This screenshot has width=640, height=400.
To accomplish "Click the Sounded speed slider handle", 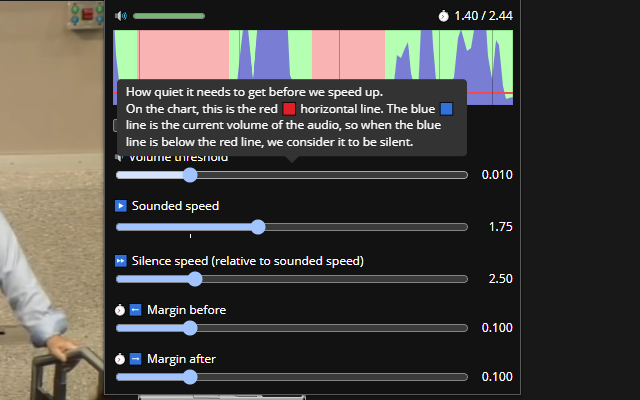I will 258,227.
